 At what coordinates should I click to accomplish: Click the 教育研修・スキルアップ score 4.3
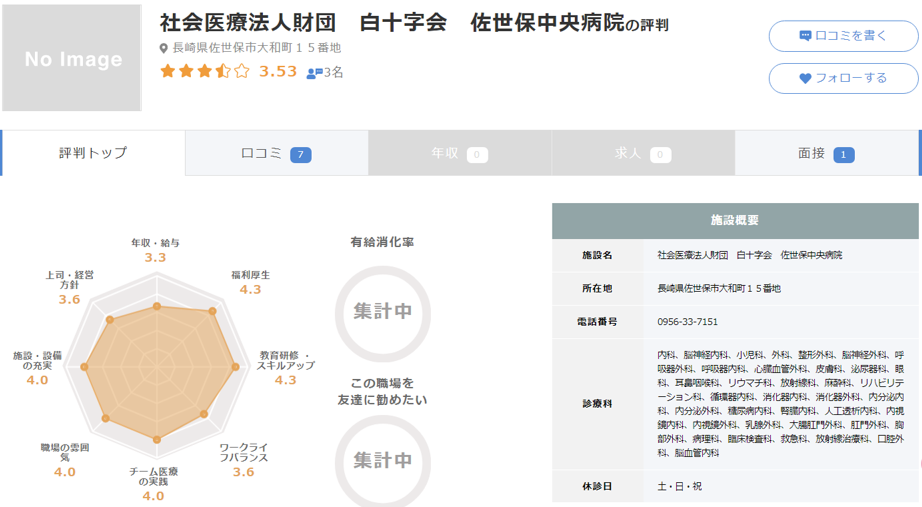pos(286,380)
